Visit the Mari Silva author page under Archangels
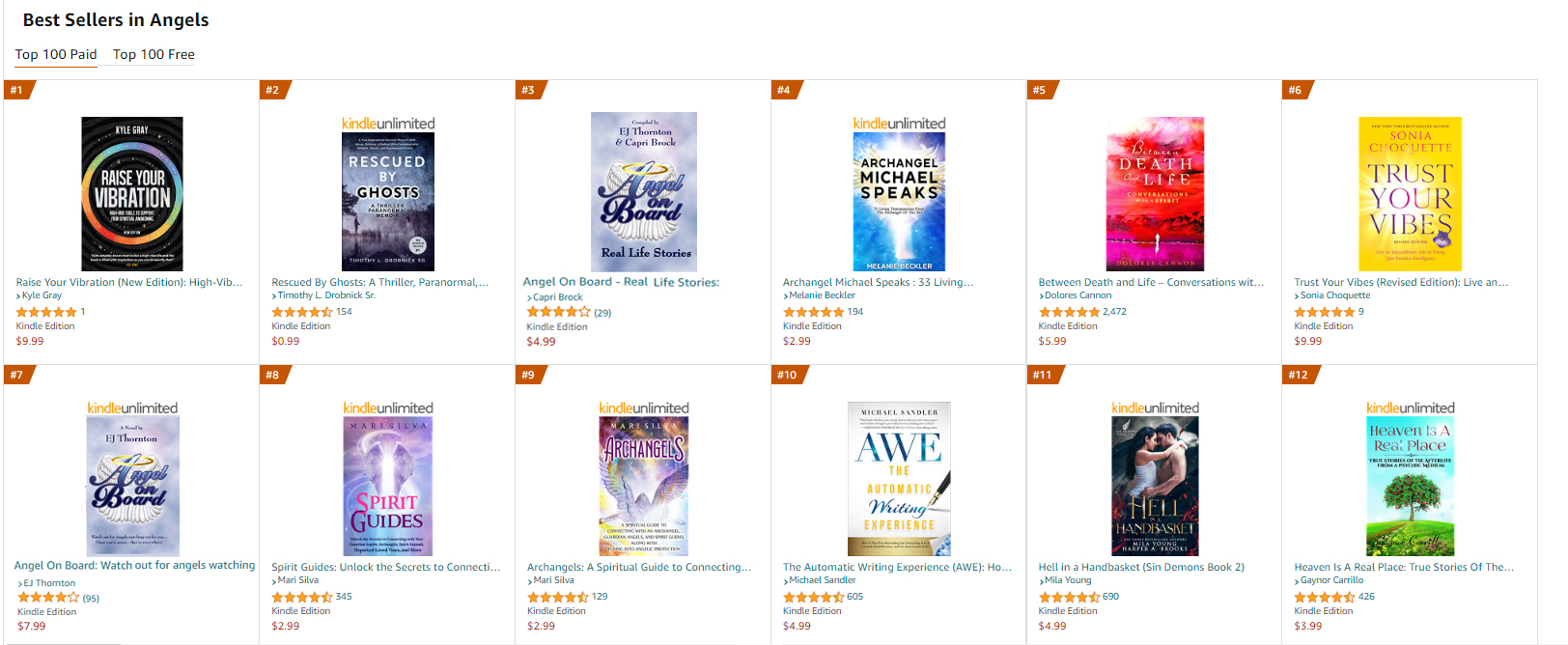 553,580
